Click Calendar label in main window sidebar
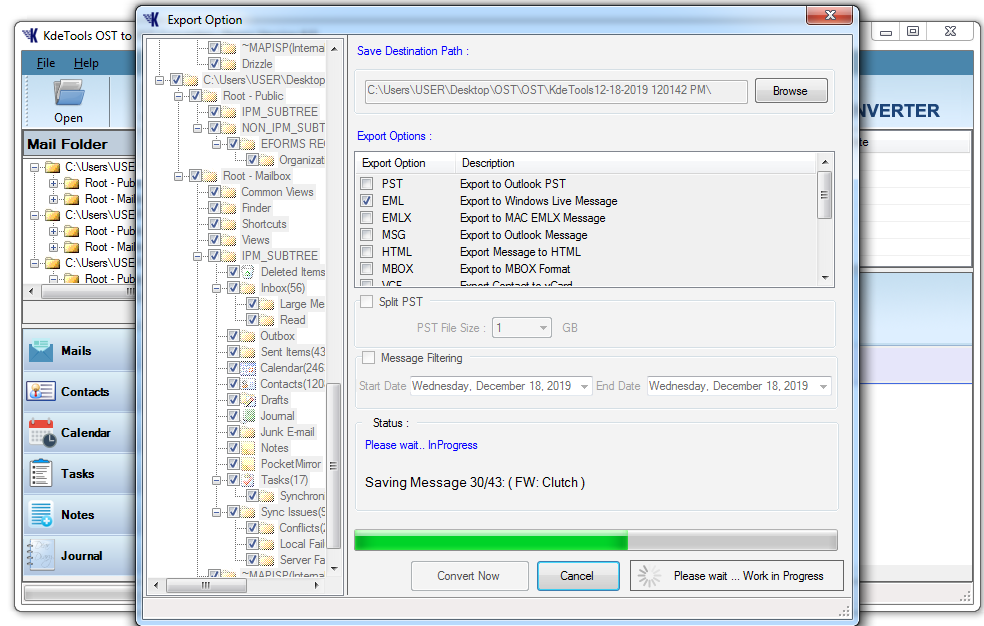The image size is (984, 626). pos(86,433)
